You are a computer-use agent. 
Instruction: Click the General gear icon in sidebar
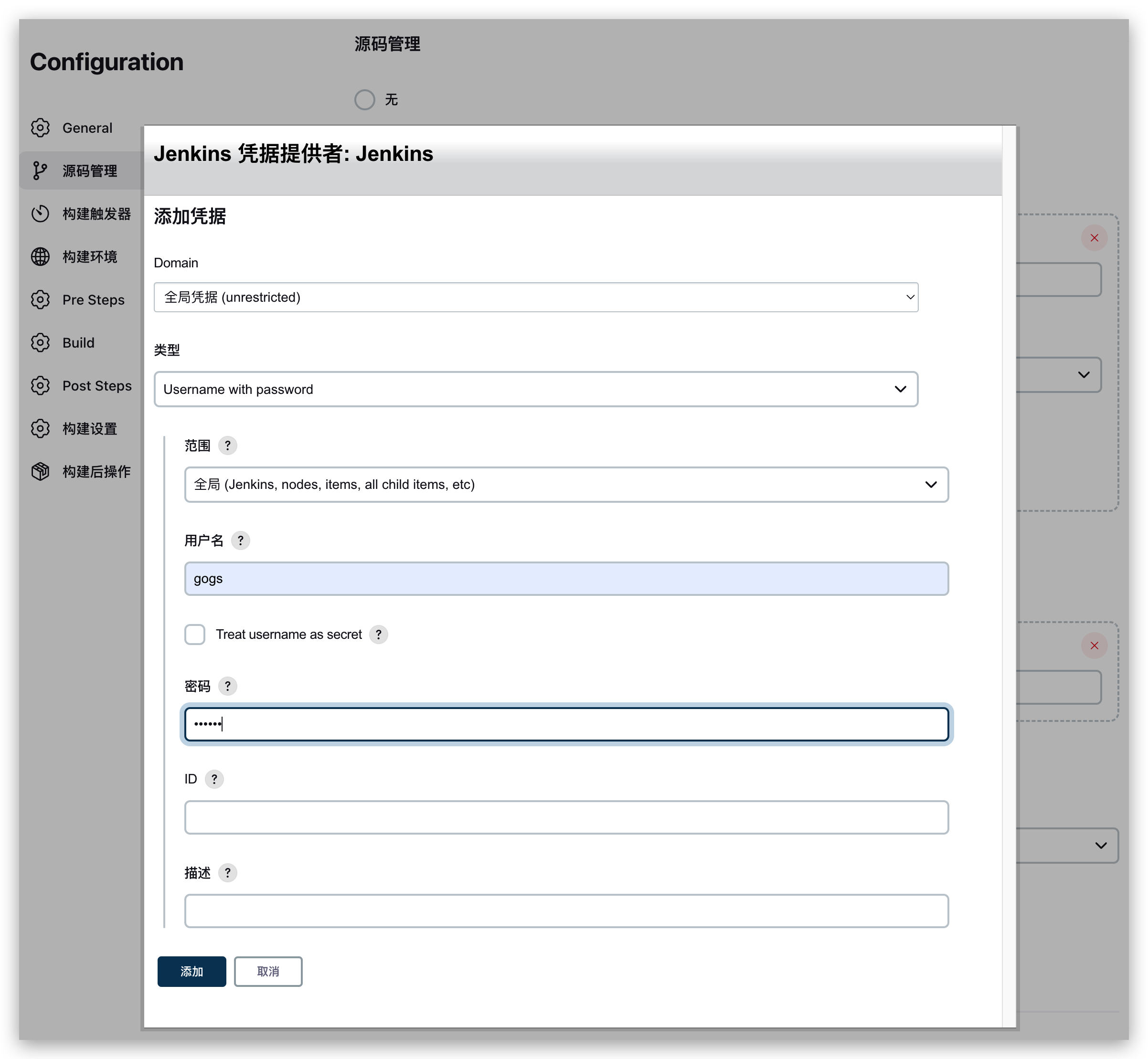(40, 128)
